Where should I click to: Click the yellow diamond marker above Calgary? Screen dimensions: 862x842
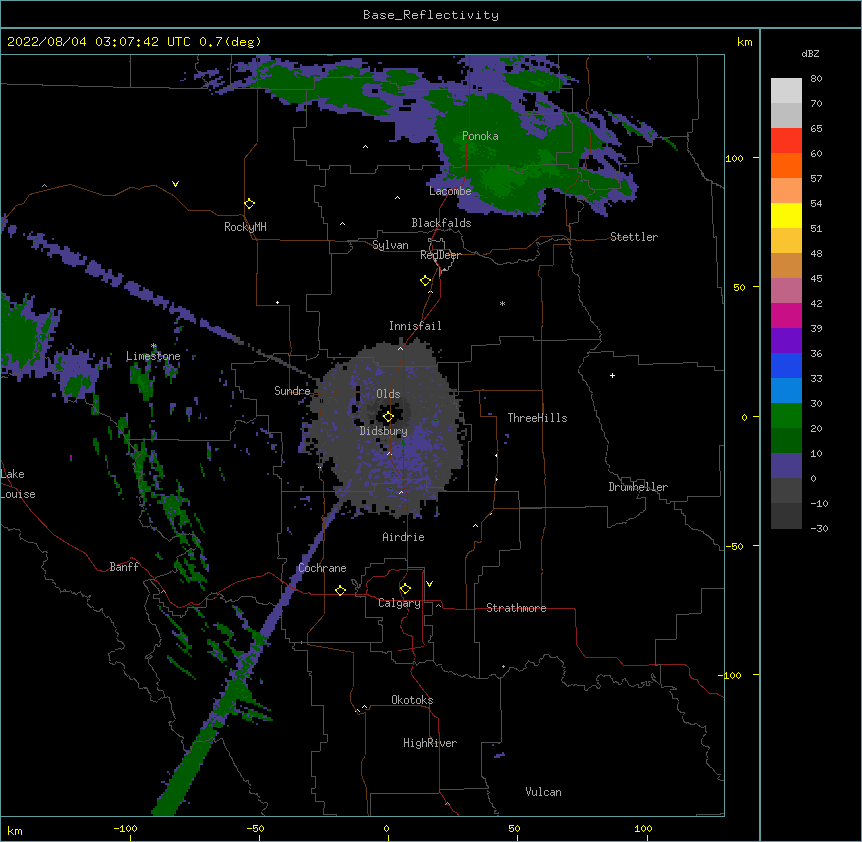point(405,589)
